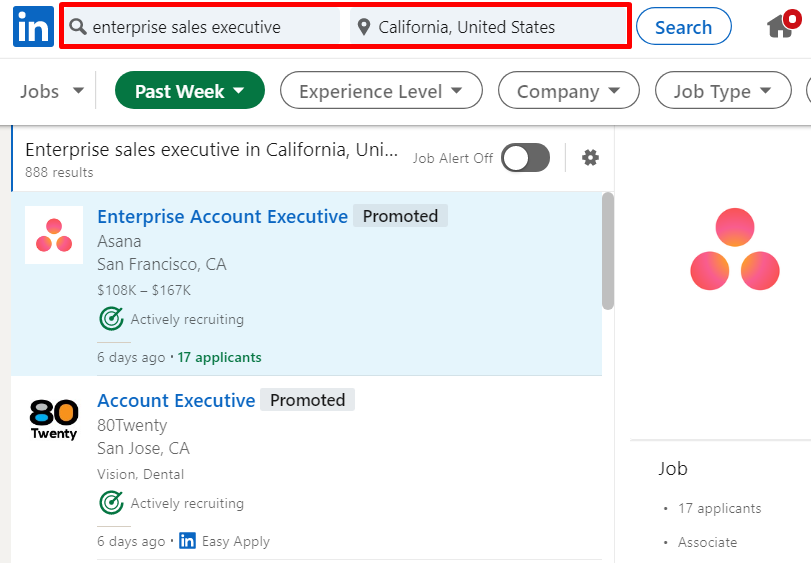Viewport: 811px width, 563px height.
Task: Click the search magnifier icon
Action: (x=78, y=27)
